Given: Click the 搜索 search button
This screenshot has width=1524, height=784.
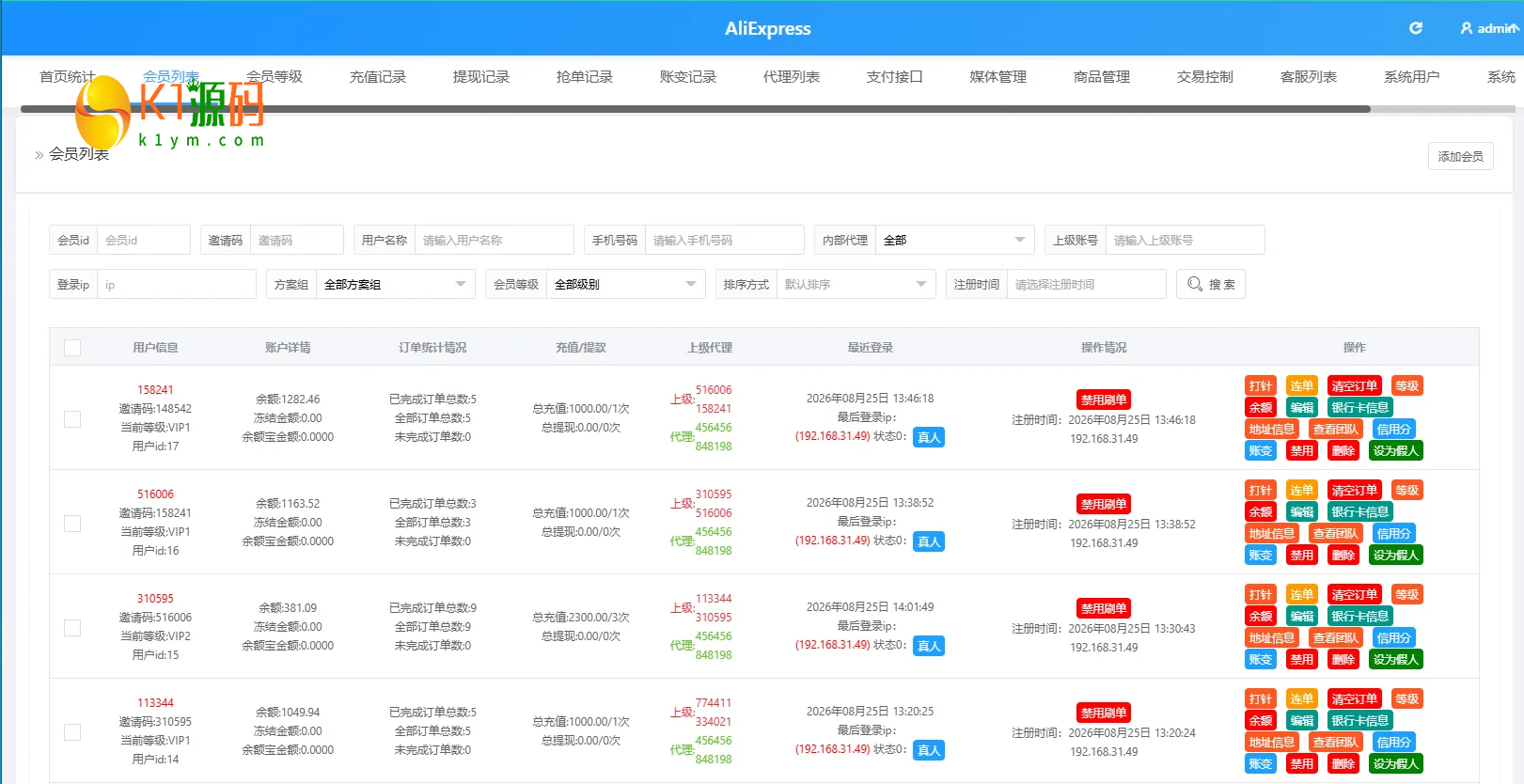Looking at the screenshot, I should pos(1210,284).
